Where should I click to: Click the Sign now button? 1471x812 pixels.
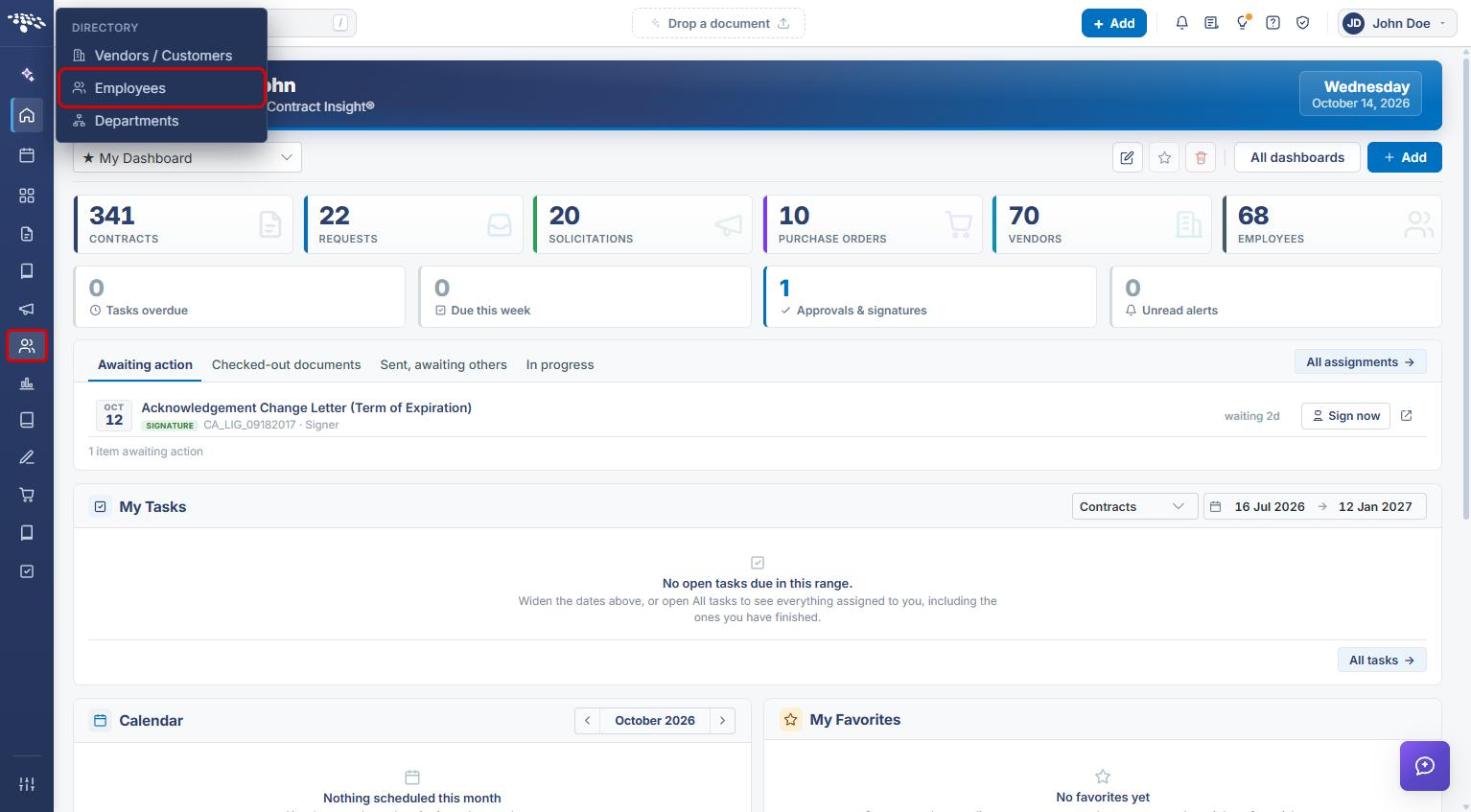tap(1346, 416)
